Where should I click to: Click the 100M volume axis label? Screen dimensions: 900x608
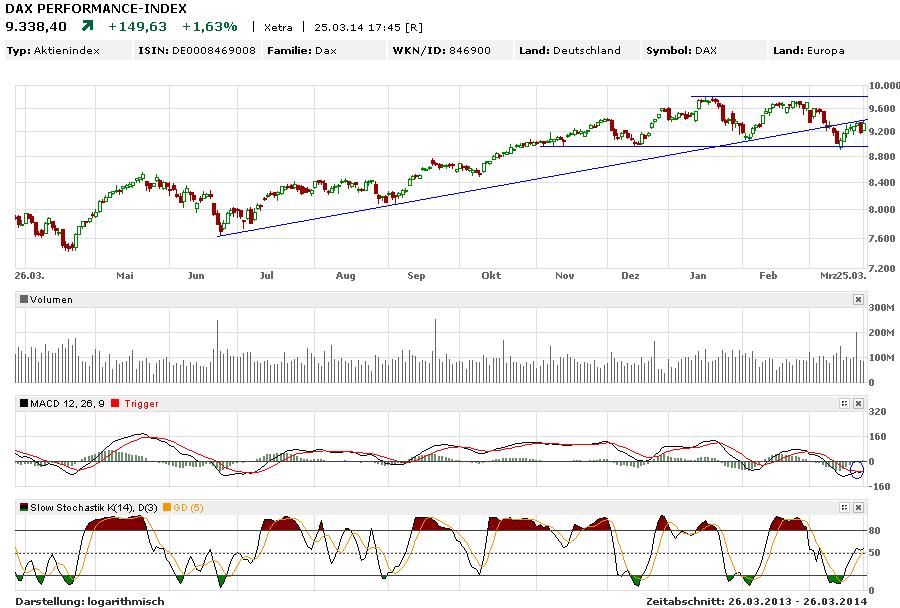882,357
